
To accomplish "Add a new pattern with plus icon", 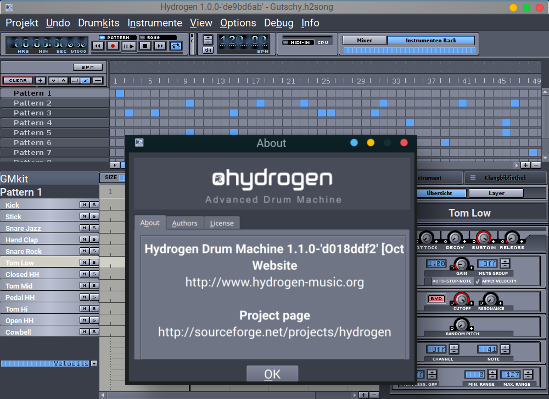I will pyautogui.click(x=41, y=80).
